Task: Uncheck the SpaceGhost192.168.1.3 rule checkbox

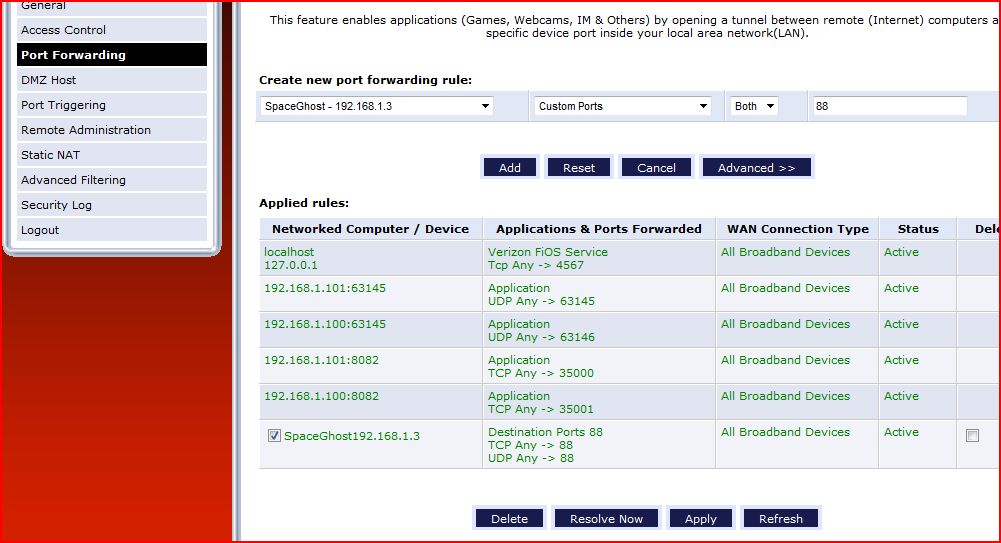Action: coord(274,436)
